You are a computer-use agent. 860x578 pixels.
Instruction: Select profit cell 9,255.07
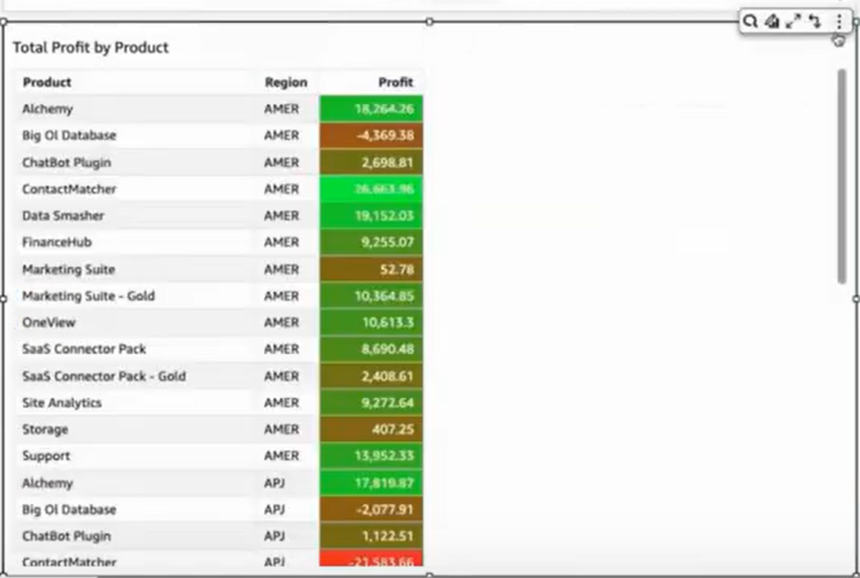371,242
